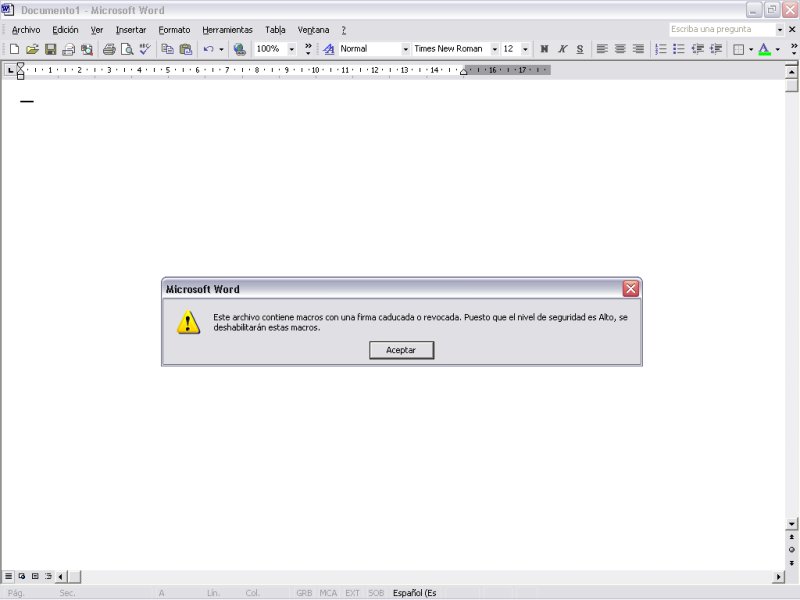The image size is (800, 600).
Task: Run the spelling and grammar check
Action: click(145, 49)
